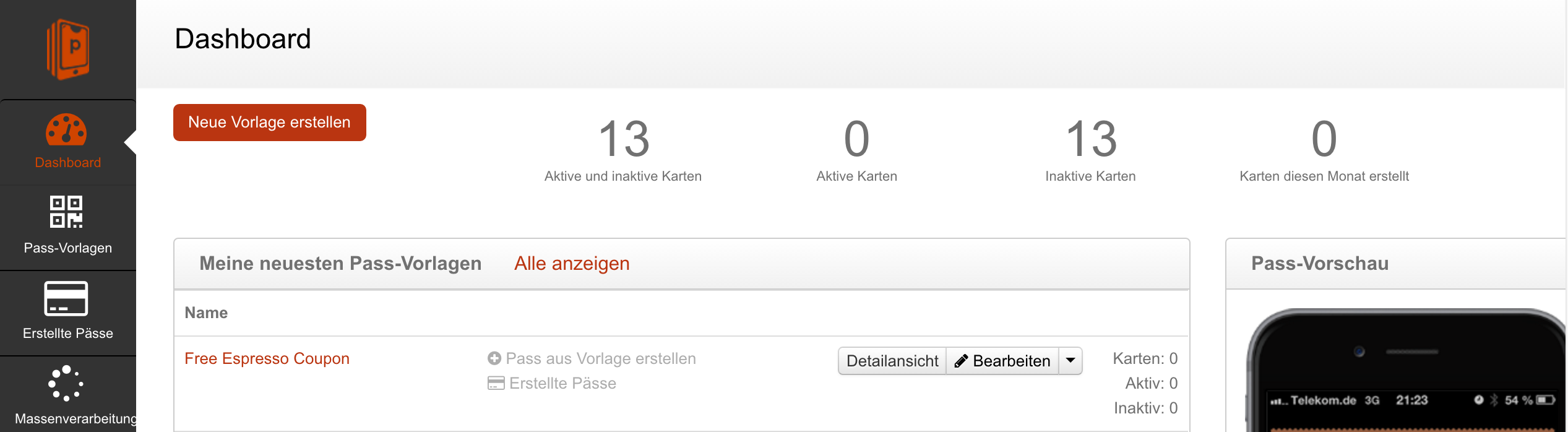Open the Free Espresso Coupon template link
1568x432 pixels.
[x=267, y=358]
